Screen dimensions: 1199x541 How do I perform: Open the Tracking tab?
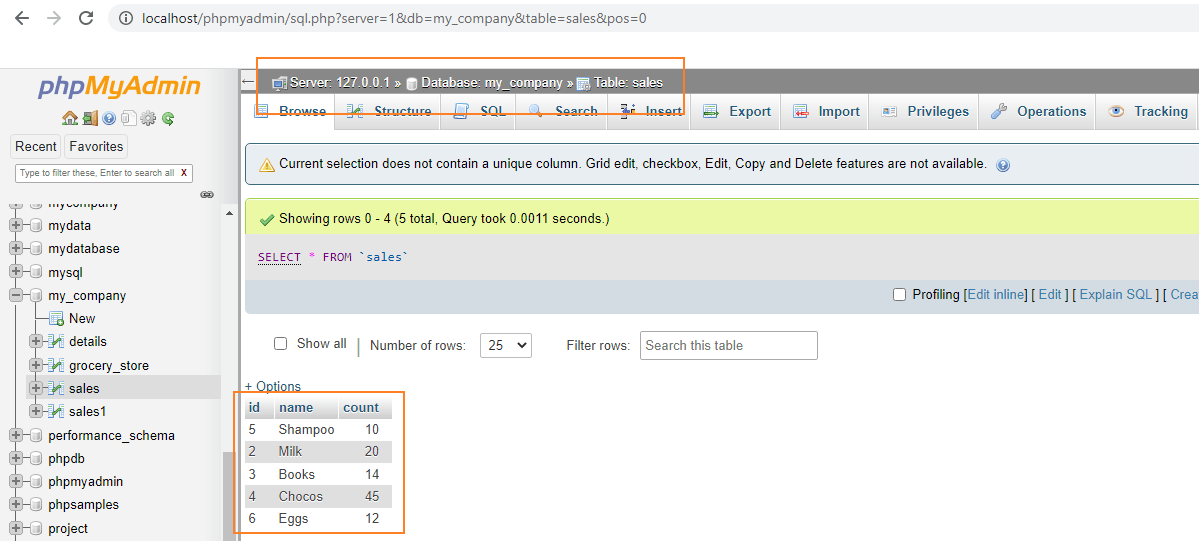(1147, 112)
